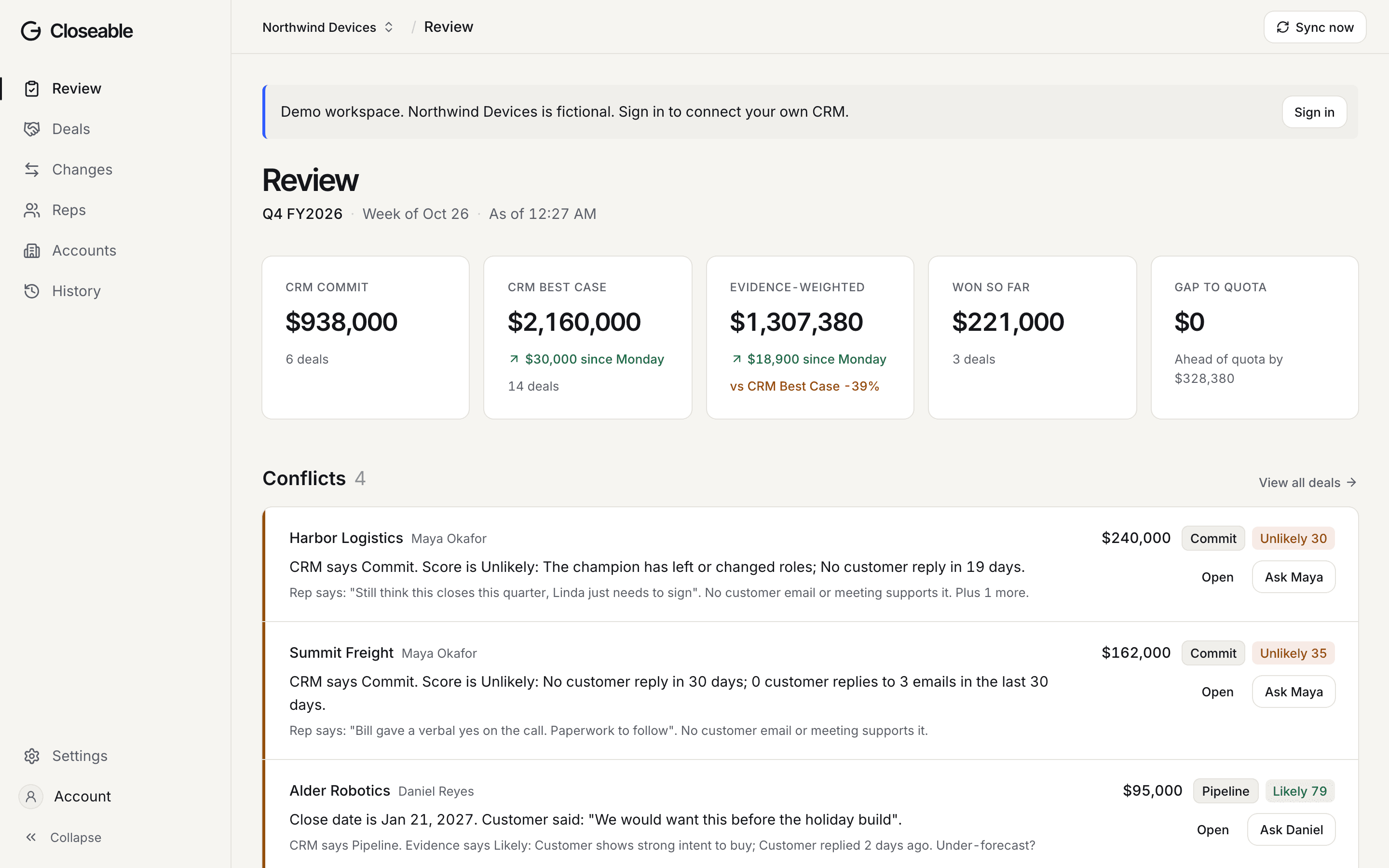
Task: Select the CRM Commit $938,000 card
Action: (x=366, y=338)
